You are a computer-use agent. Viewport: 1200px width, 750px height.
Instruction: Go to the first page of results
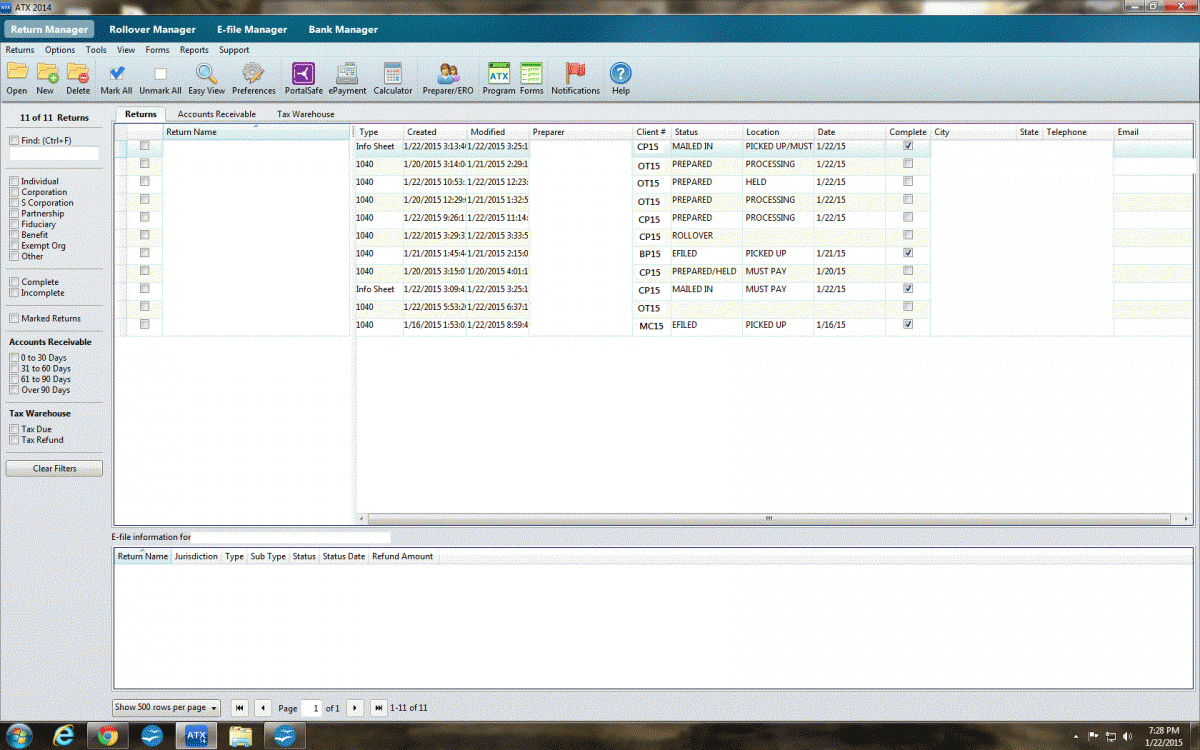click(x=240, y=708)
